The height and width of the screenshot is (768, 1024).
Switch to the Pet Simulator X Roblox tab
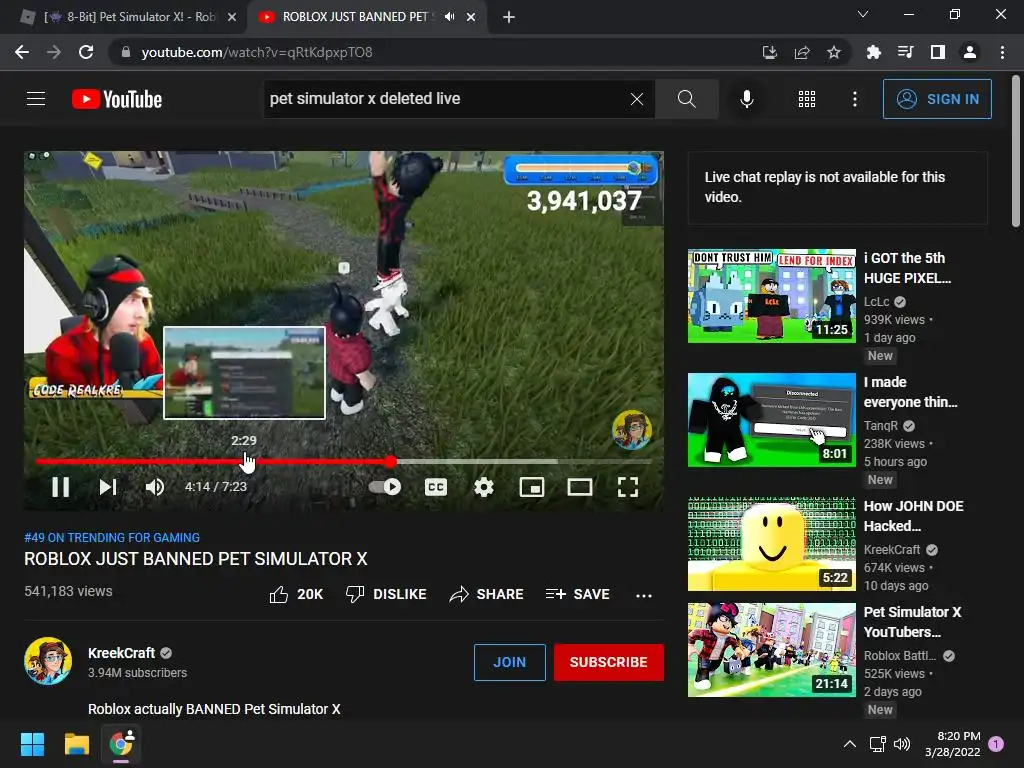point(129,17)
